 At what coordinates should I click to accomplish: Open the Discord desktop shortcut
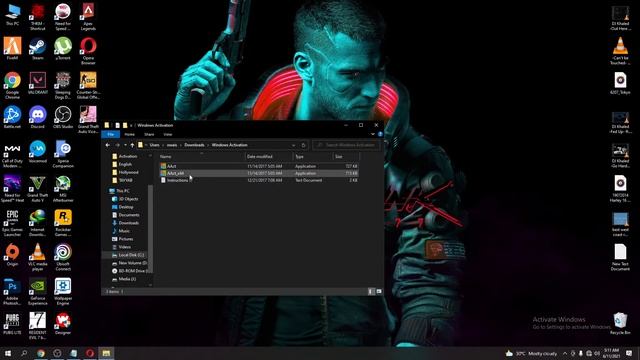click(38, 117)
